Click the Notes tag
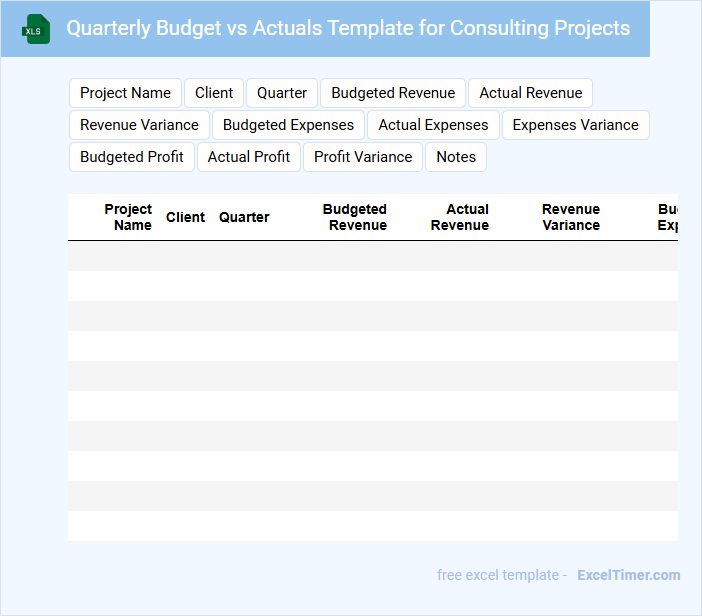 pyautogui.click(x=456, y=157)
